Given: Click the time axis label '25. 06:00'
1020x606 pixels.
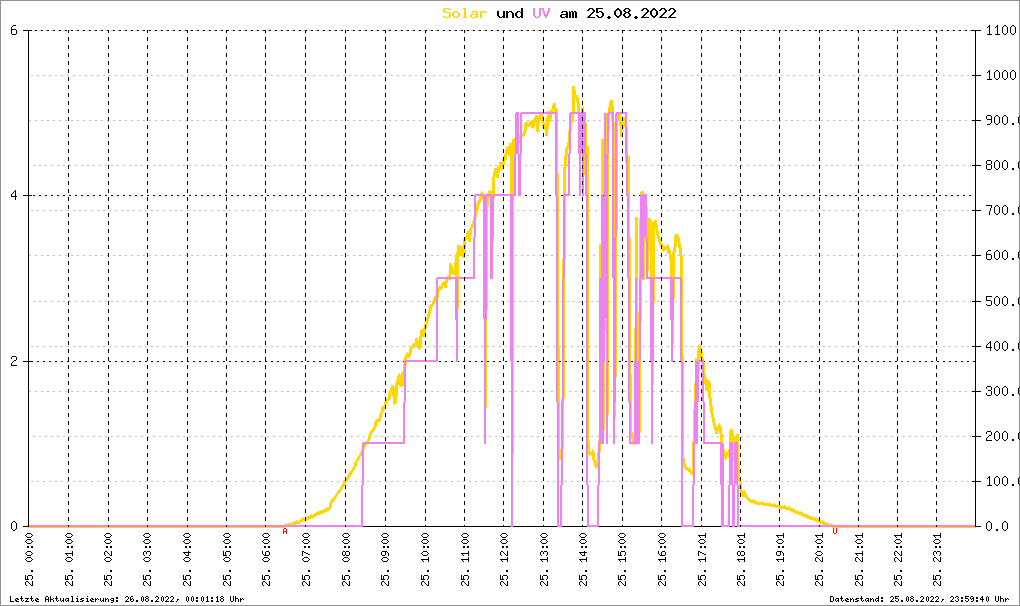Looking at the screenshot, I should (x=266, y=559).
